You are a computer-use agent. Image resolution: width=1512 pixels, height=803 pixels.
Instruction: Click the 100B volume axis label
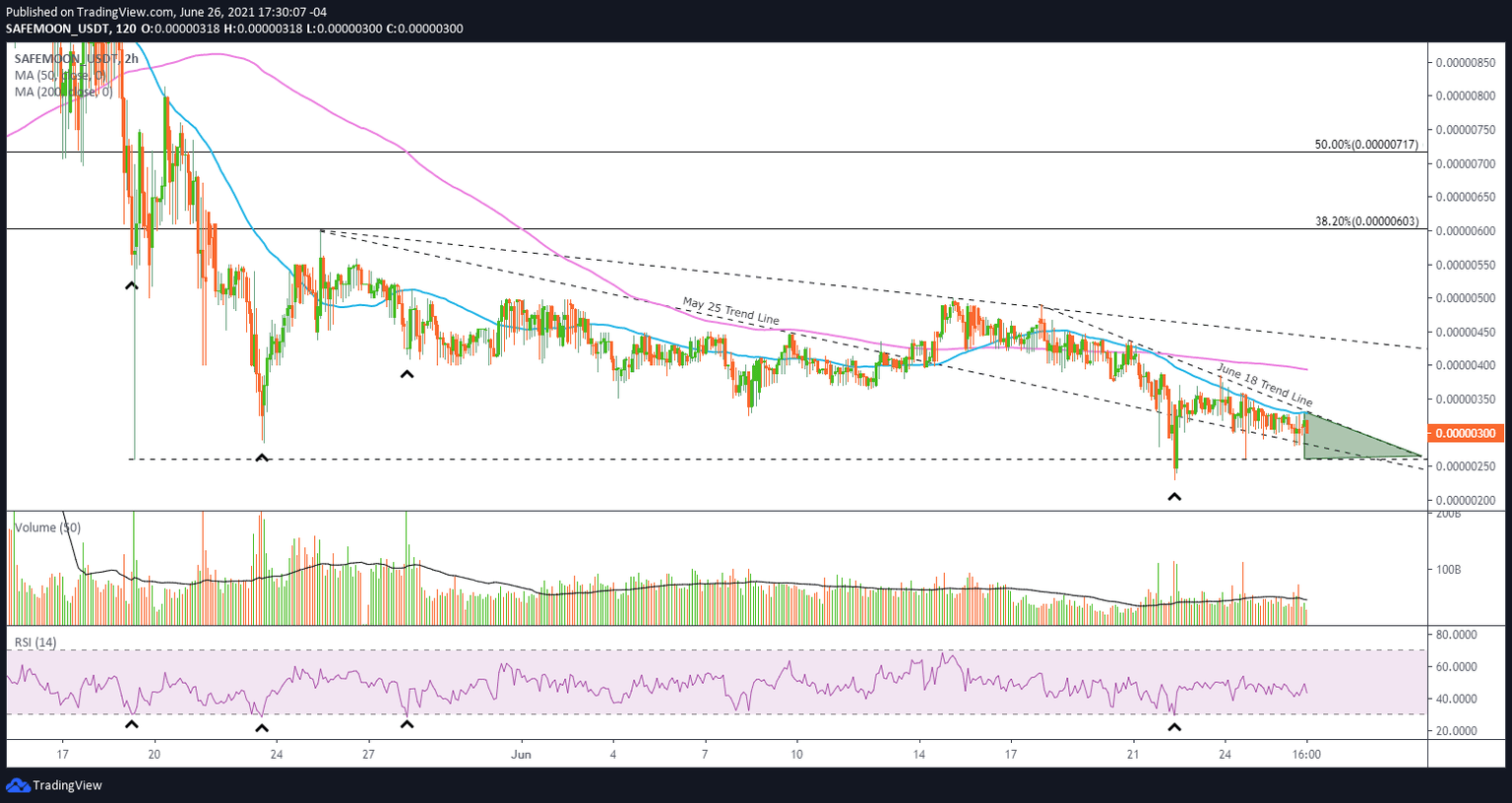[1449, 570]
